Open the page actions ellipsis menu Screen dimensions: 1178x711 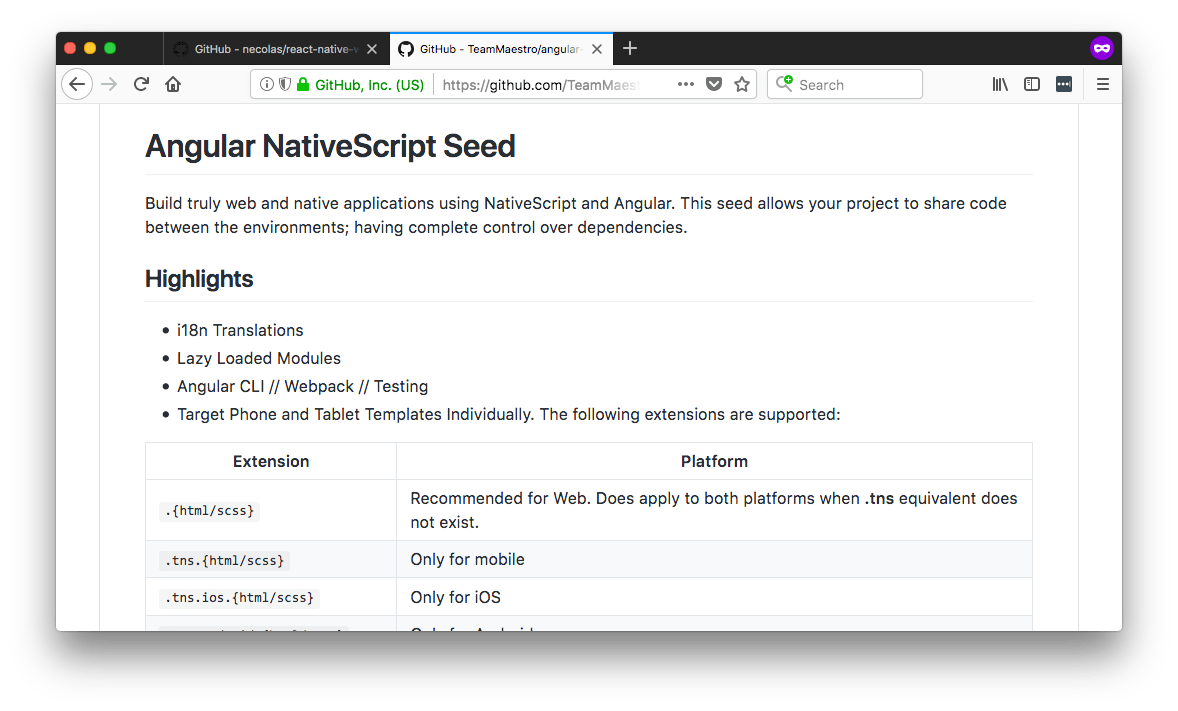tap(686, 84)
